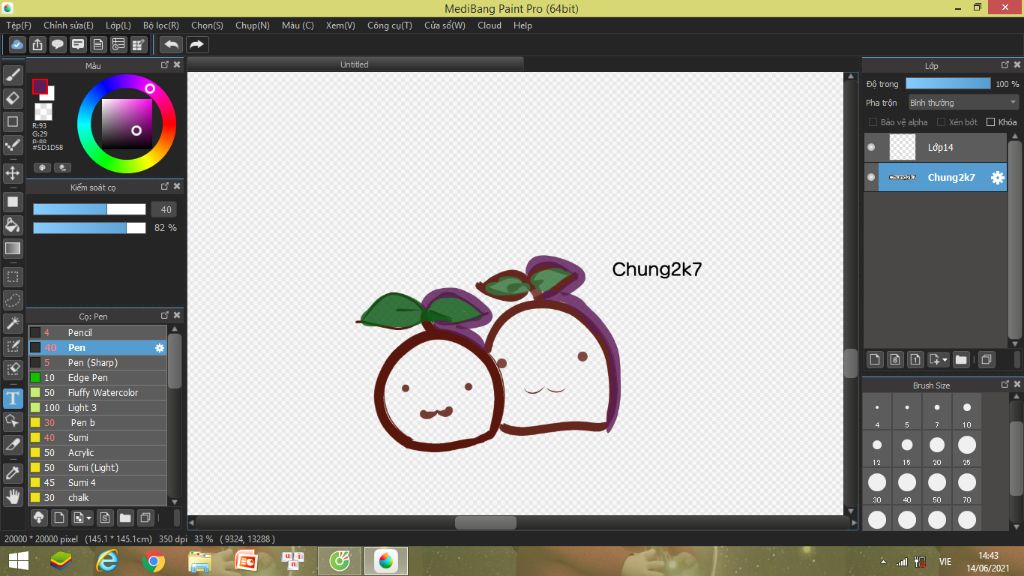Open the Lớp(L) menu
Viewport: 1024px width, 576px height.
click(118, 25)
